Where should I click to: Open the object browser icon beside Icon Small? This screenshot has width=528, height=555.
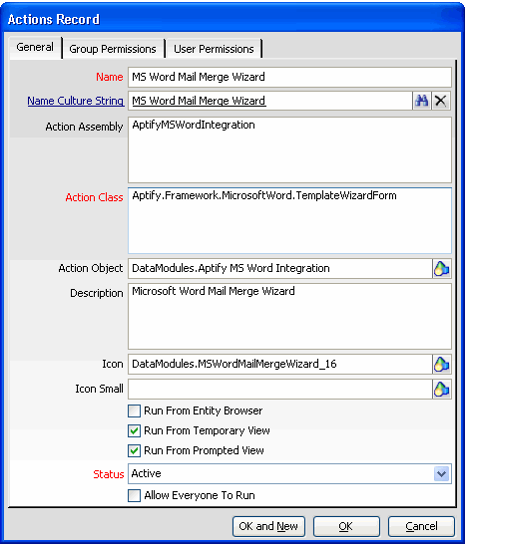click(441, 389)
